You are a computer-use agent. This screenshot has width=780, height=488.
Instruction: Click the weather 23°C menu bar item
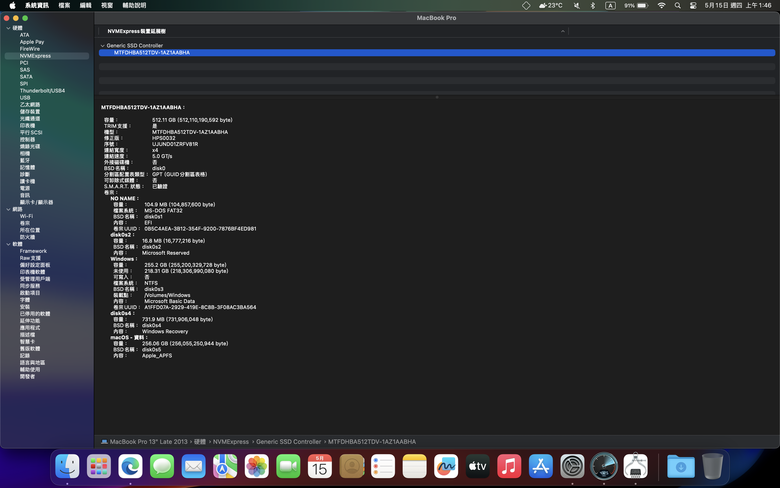click(551, 5)
